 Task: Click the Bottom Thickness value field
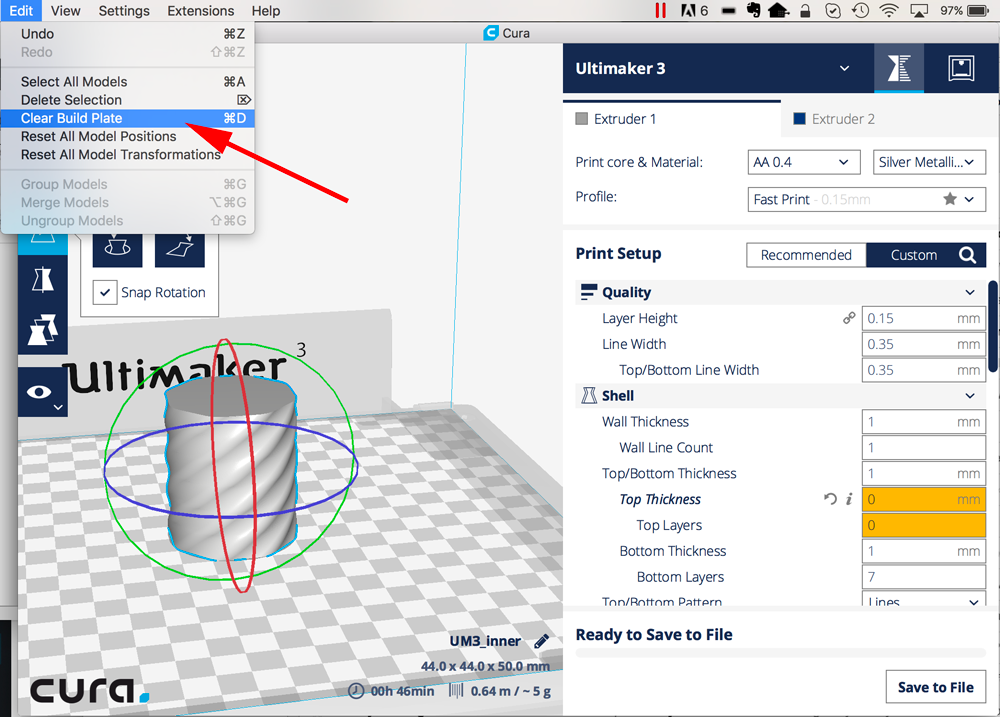[x=923, y=551]
